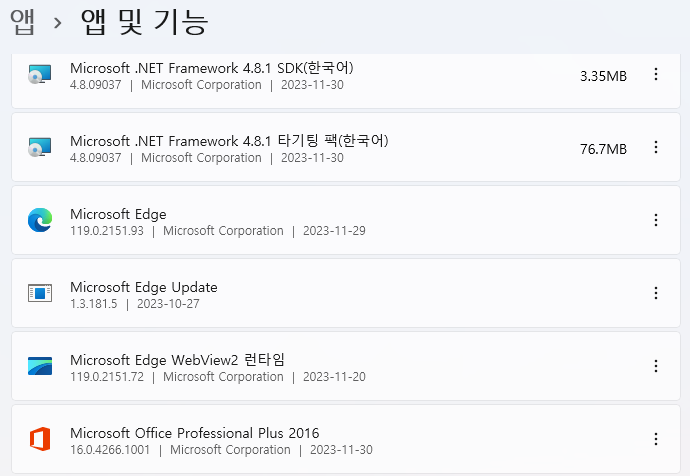Select the Microsoft Edge Update app name
Image resolution: width=690 pixels, height=476 pixels.
coord(143,287)
